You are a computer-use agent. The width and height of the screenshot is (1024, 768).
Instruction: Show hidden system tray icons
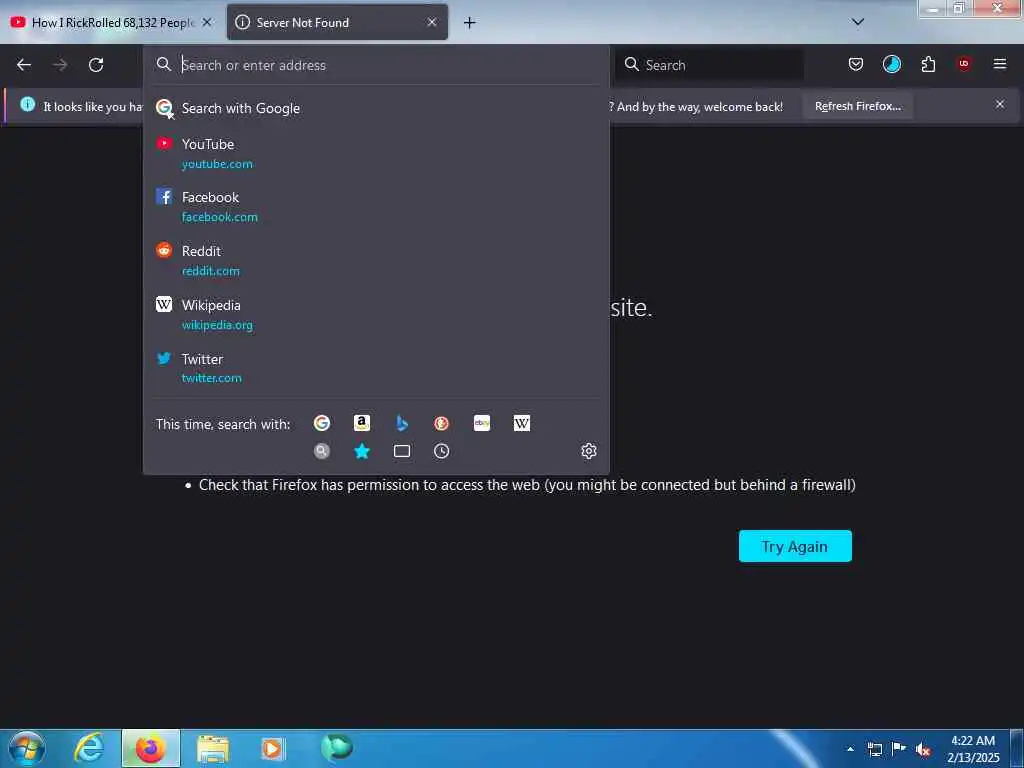point(850,749)
